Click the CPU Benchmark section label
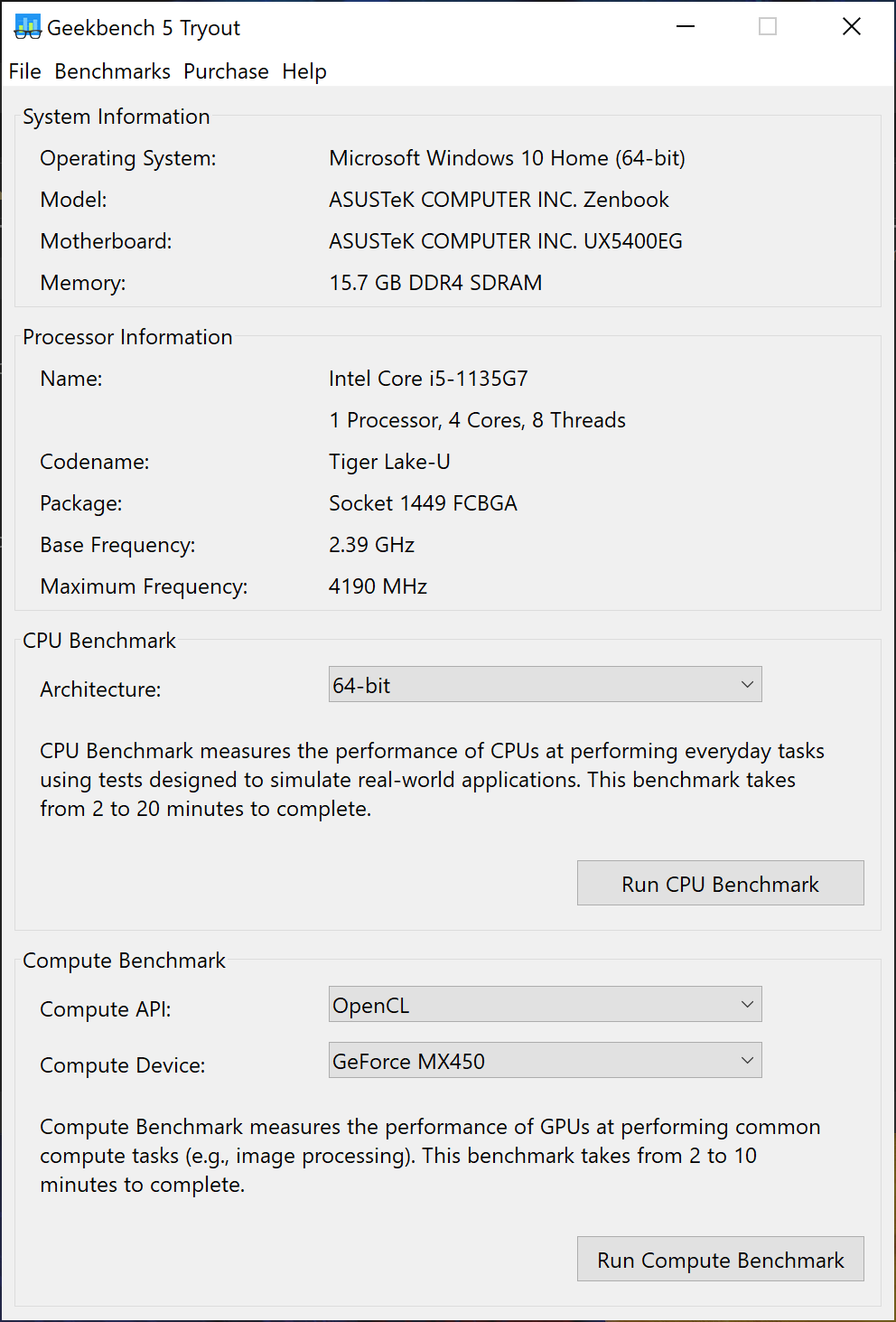The width and height of the screenshot is (896, 1322). pyautogui.click(x=99, y=641)
